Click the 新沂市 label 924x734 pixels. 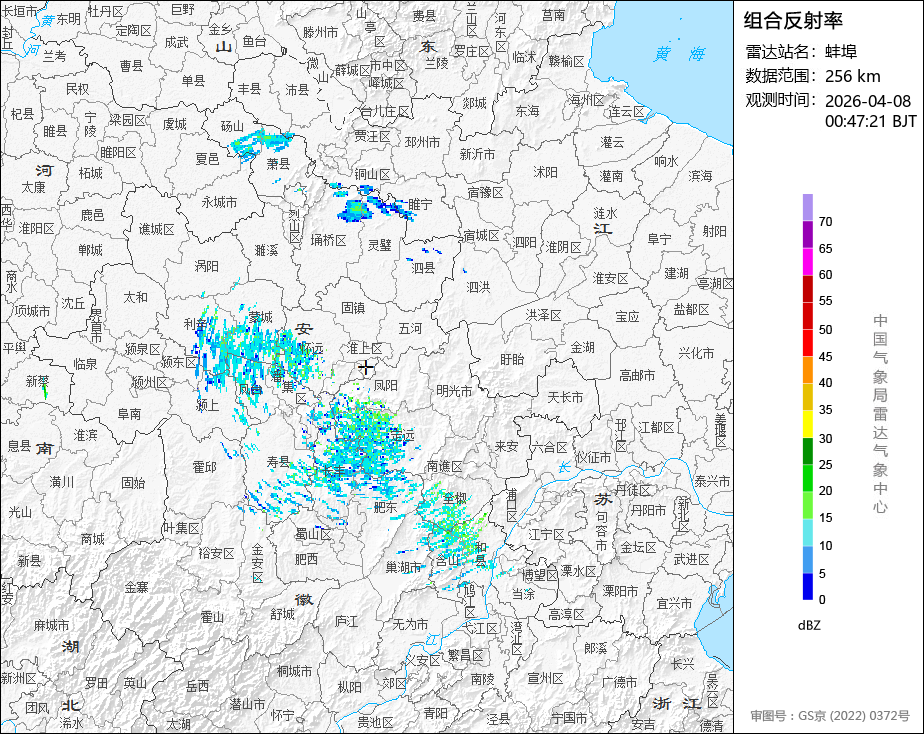point(477,154)
